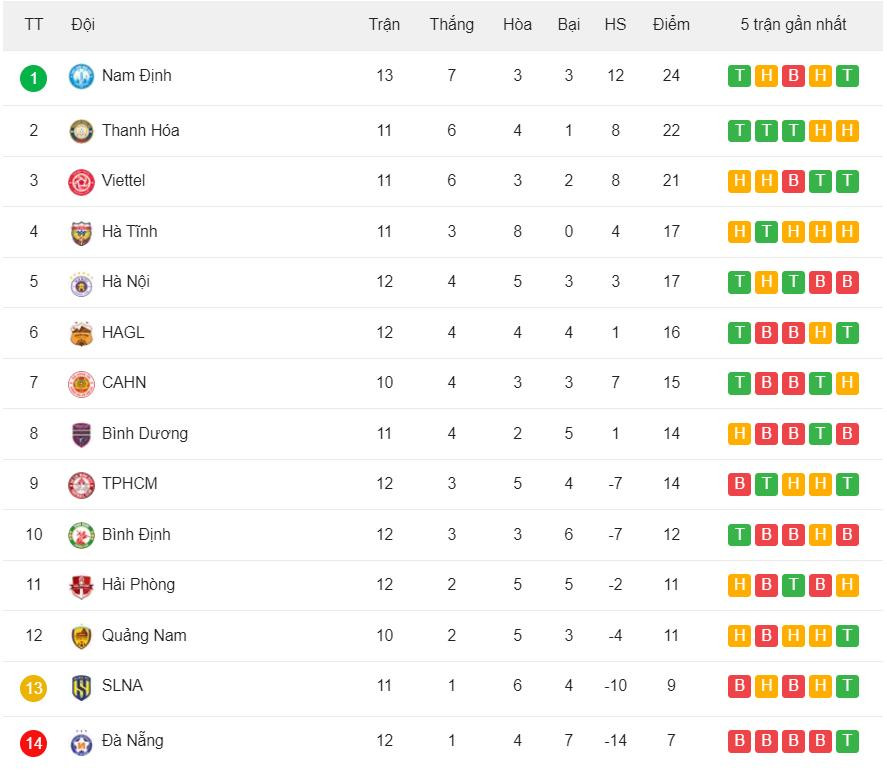Click the Viettel club logo
This screenshot has height=771, width=887.
[x=81, y=182]
